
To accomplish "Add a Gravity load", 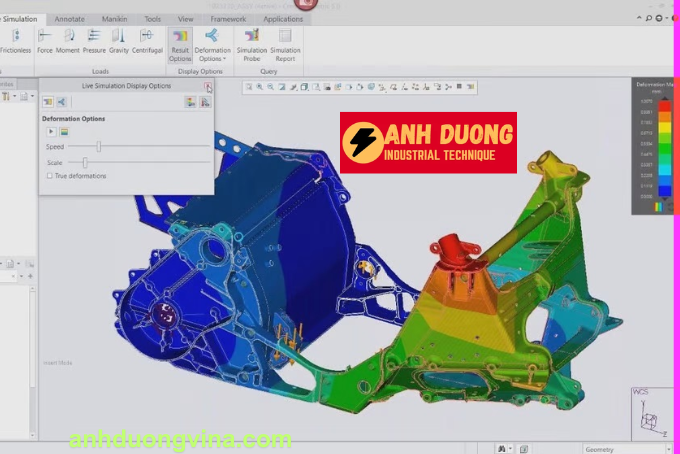I will tap(119, 39).
